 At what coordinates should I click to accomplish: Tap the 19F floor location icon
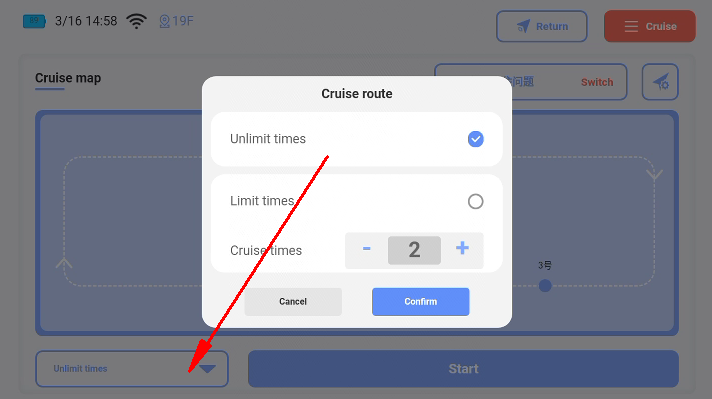coord(164,21)
